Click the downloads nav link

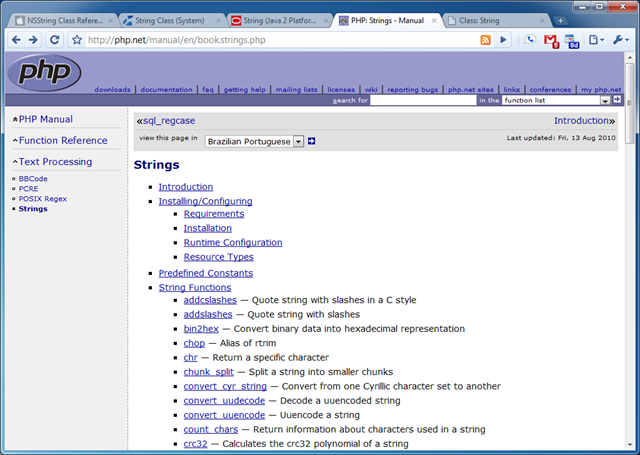[x=112, y=89]
